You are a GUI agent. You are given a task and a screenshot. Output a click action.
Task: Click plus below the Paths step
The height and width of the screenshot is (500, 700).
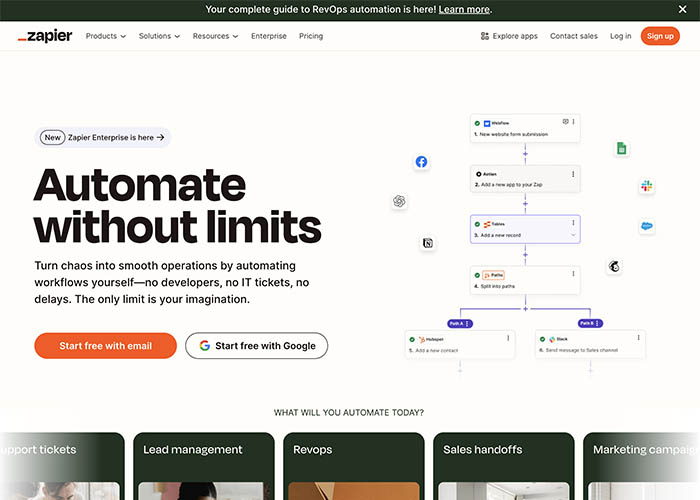tap(525, 308)
